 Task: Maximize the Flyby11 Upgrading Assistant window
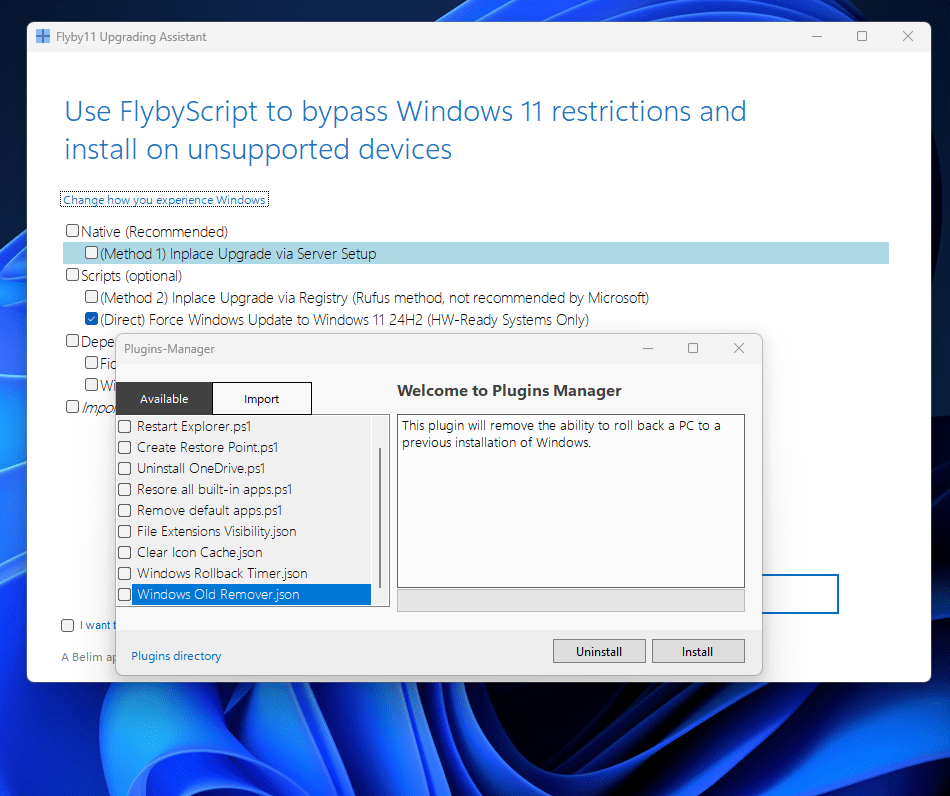(862, 36)
